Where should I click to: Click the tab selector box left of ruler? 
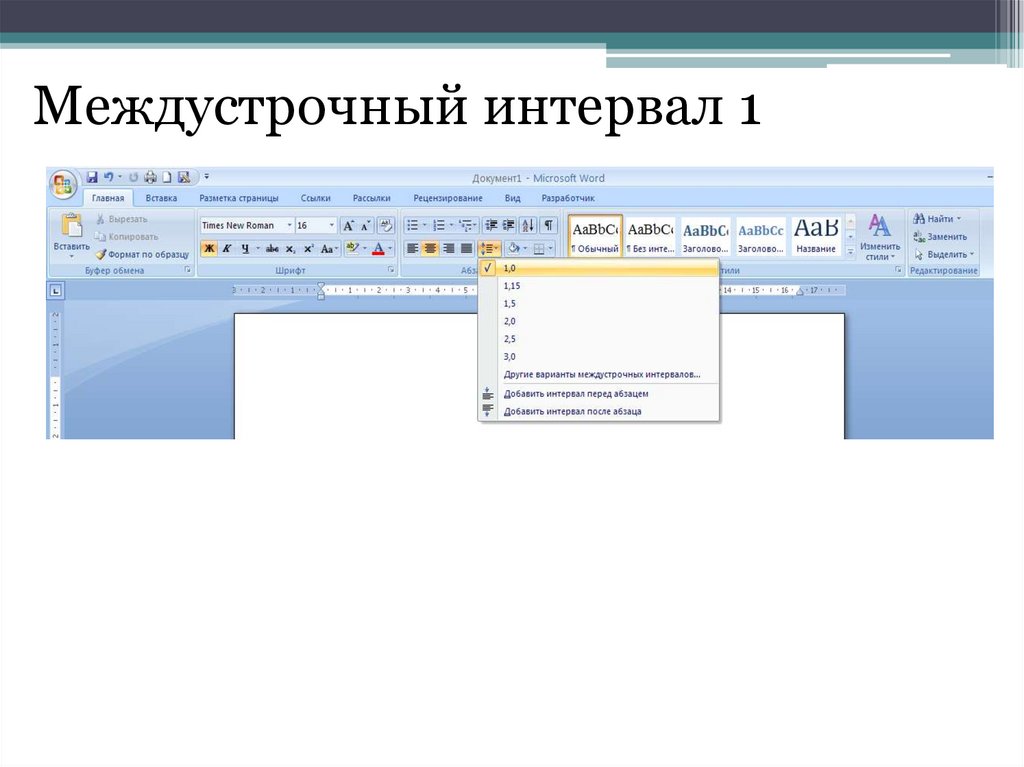coord(56,291)
